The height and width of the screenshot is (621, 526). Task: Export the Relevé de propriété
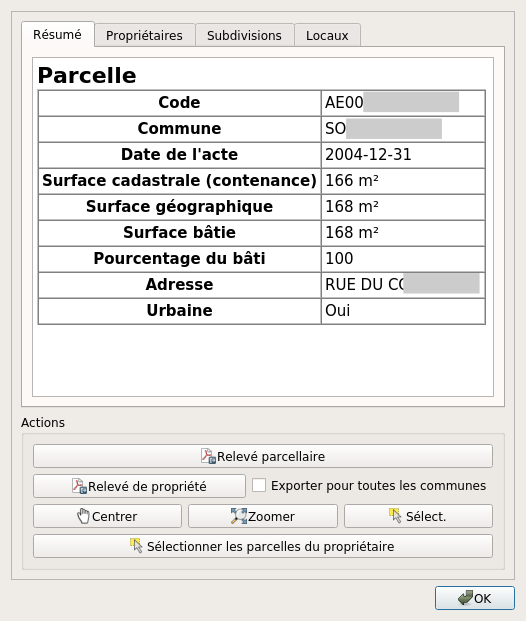tap(139, 486)
